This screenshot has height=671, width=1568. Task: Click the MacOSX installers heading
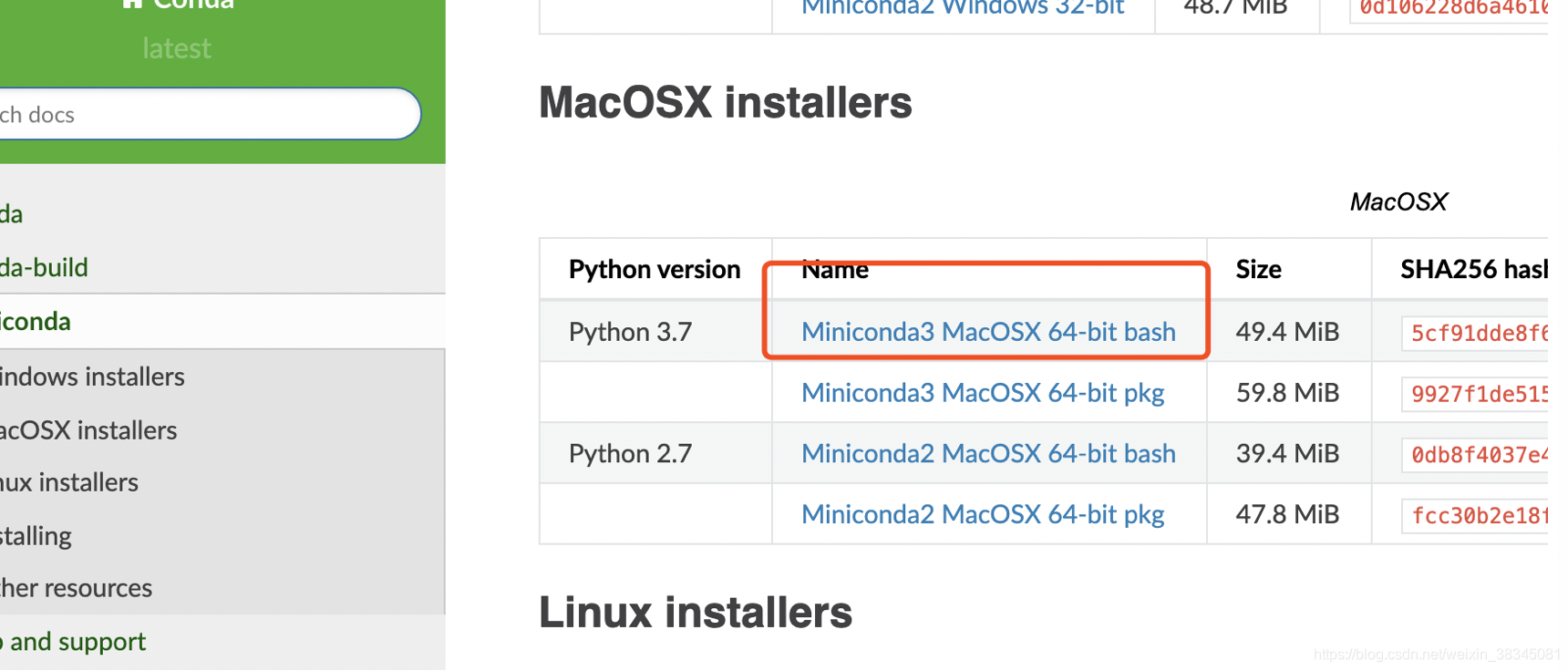726,102
